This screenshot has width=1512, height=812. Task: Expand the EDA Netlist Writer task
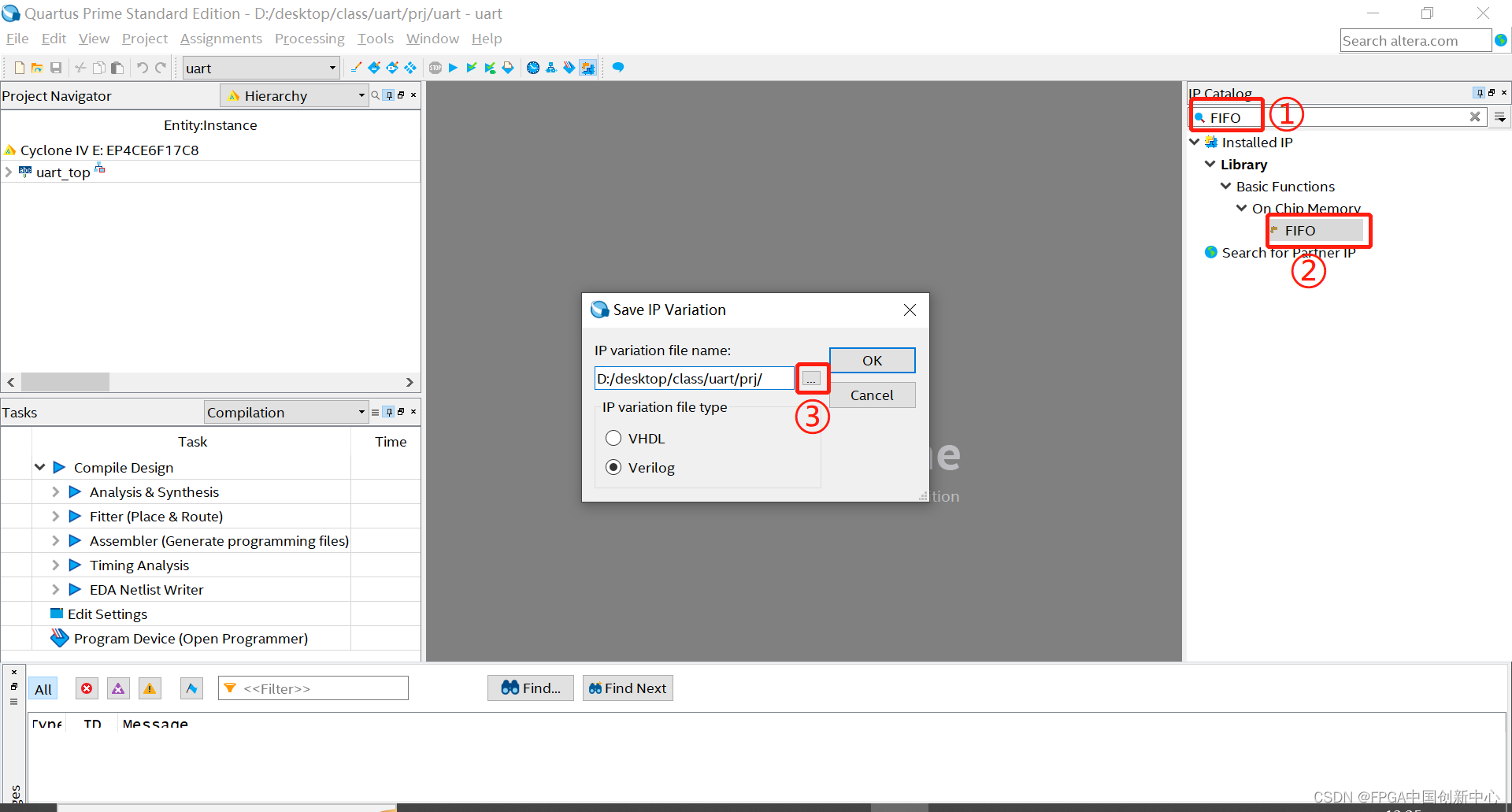point(55,589)
